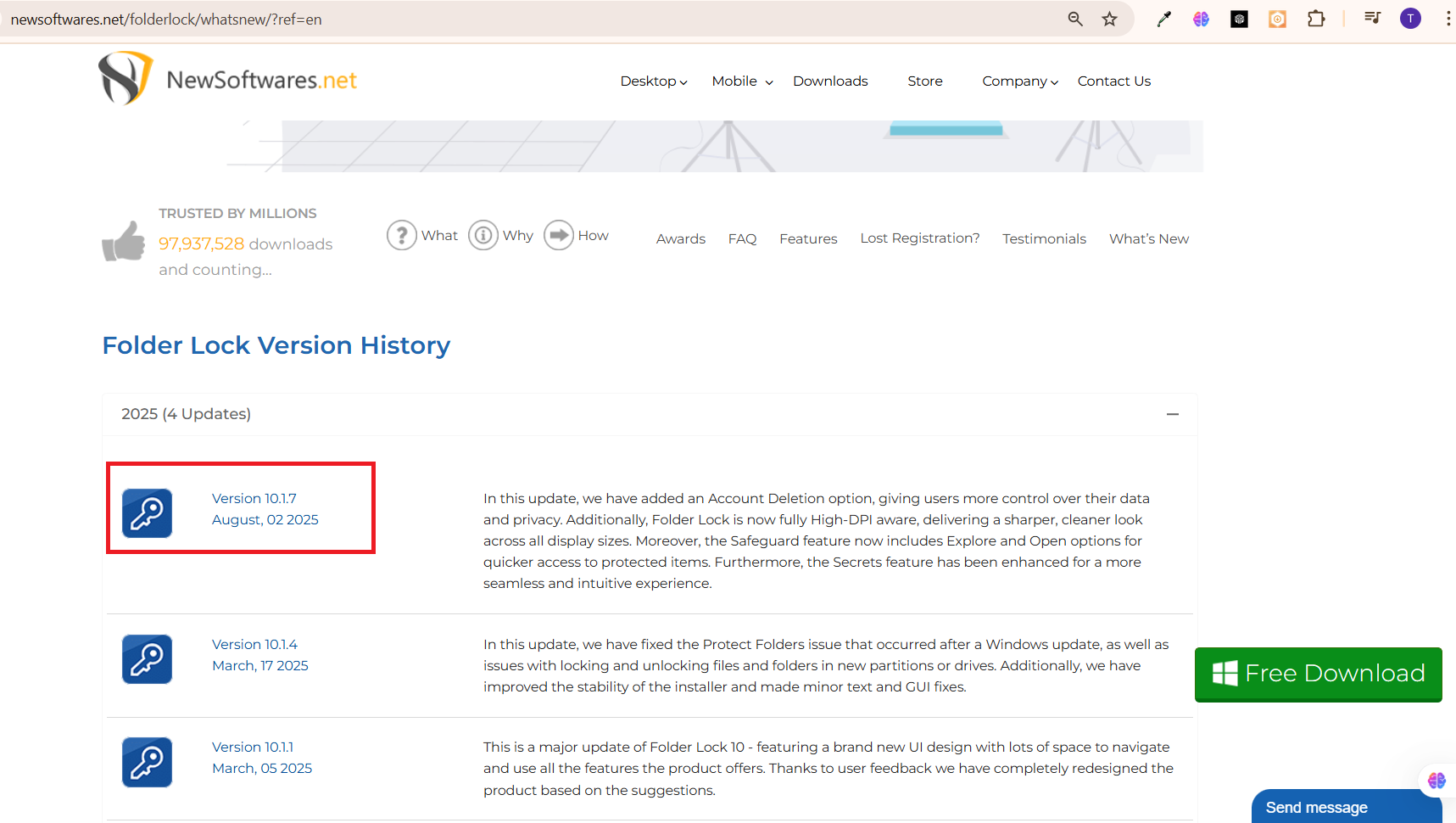
Task: Click the How link text
Action: click(594, 236)
